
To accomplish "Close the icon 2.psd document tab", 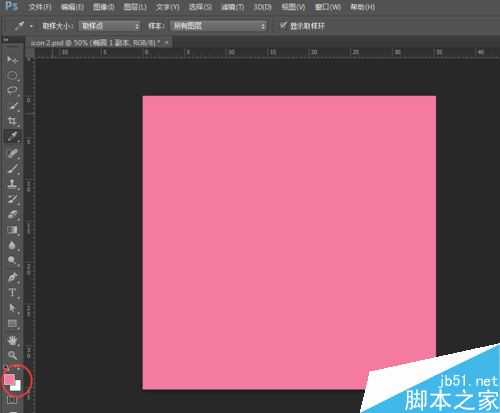I will pos(166,43).
